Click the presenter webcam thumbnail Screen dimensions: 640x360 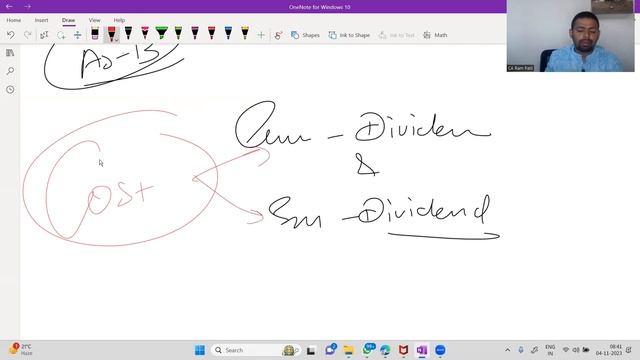point(571,36)
